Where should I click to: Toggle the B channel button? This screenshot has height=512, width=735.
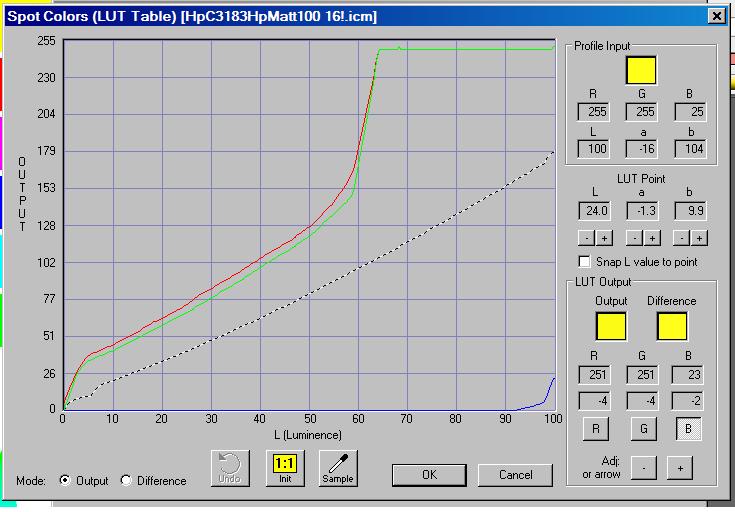tap(688, 429)
